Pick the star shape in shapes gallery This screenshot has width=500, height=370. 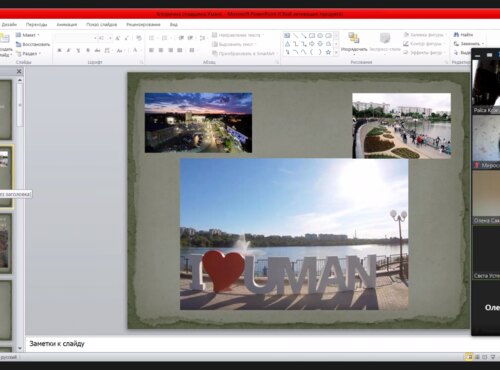tap(328, 52)
